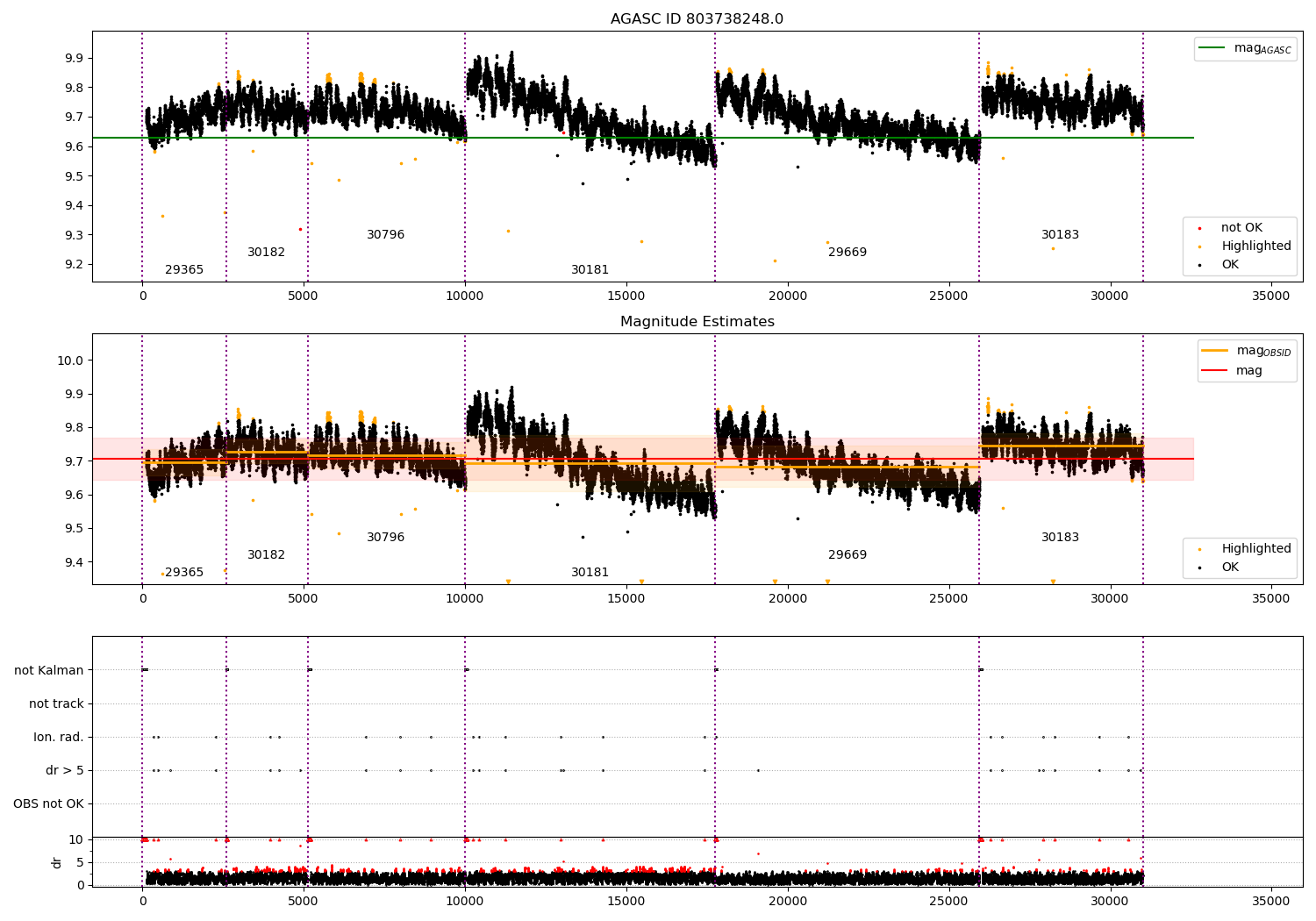
Task: Click the 'OK' legend entry in middle plot
Action: 1219,568
